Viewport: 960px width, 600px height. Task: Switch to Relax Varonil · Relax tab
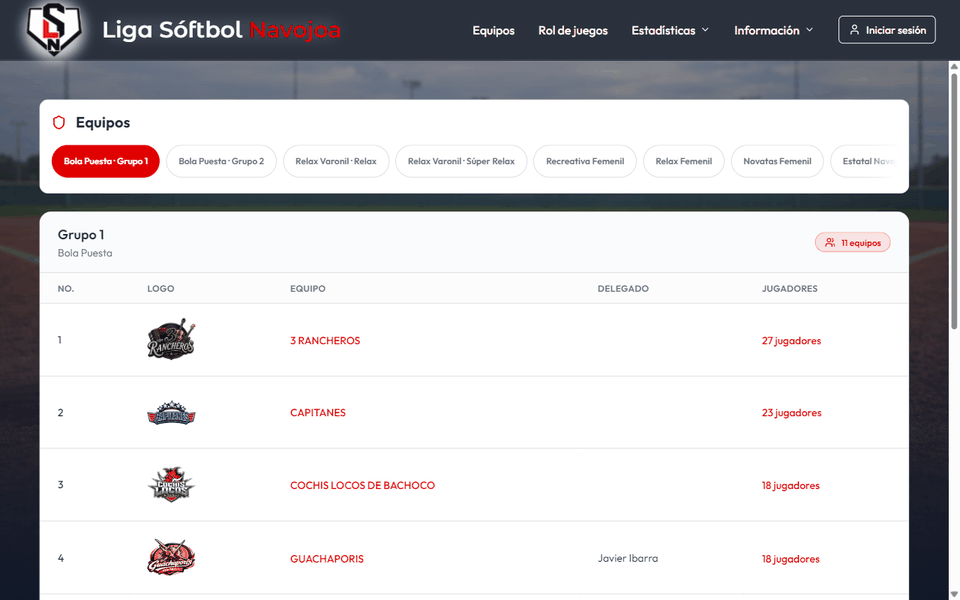336,161
